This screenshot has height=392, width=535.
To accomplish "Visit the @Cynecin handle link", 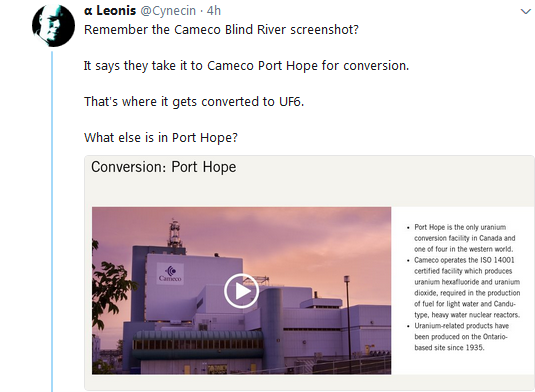I will click(168, 11).
